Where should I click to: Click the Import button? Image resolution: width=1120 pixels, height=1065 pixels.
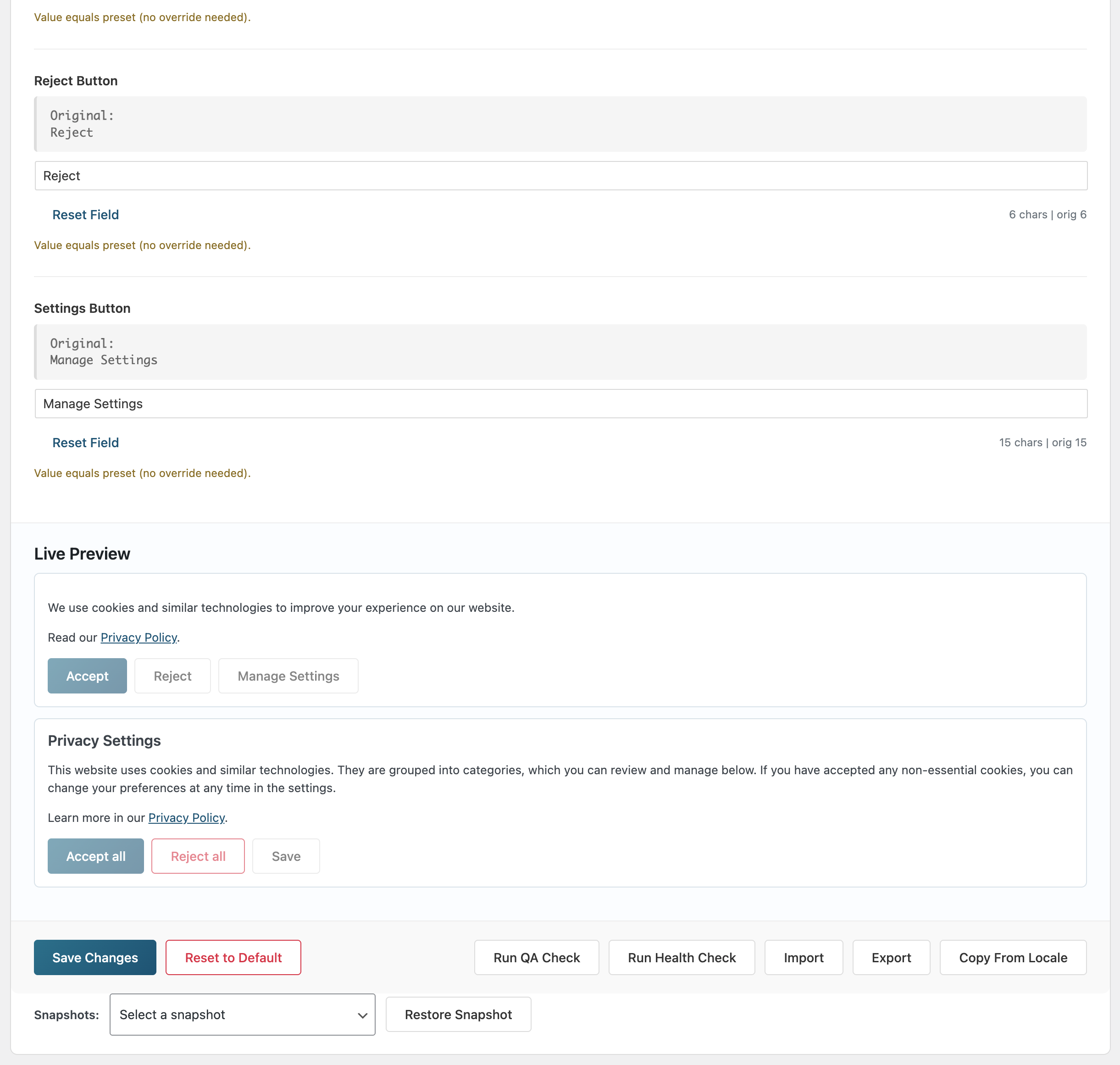coord(803,957)
